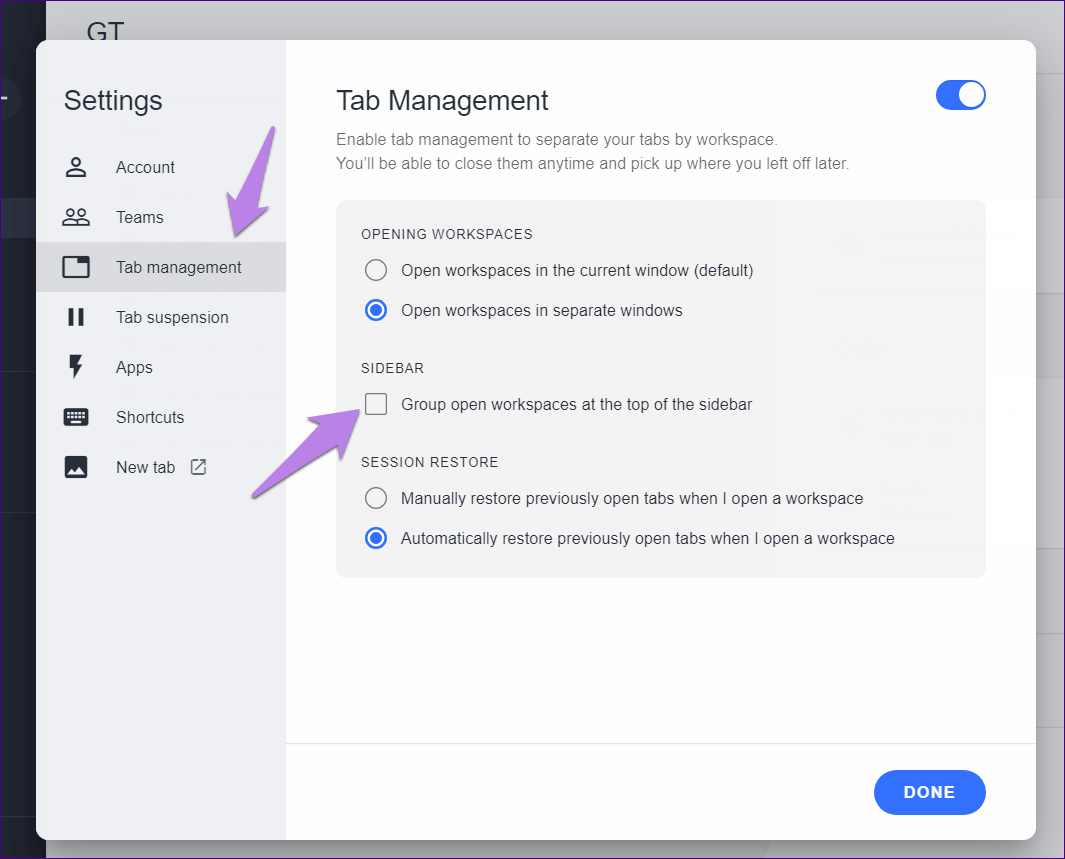This screenshot has height=859, width=1065.
Task: Click the Account person icon
Action: click(75, 167)
